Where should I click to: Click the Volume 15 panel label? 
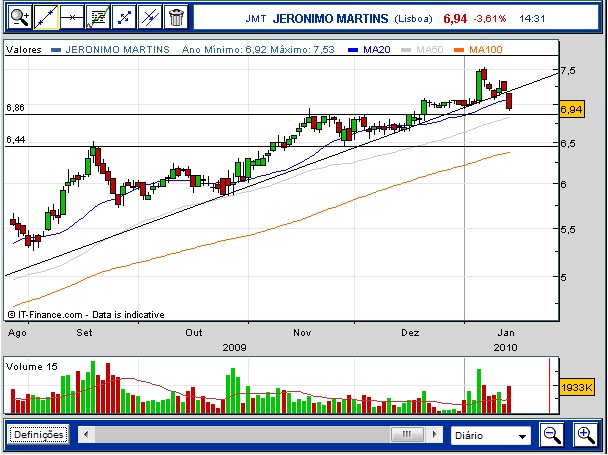(x=32, y=367)
